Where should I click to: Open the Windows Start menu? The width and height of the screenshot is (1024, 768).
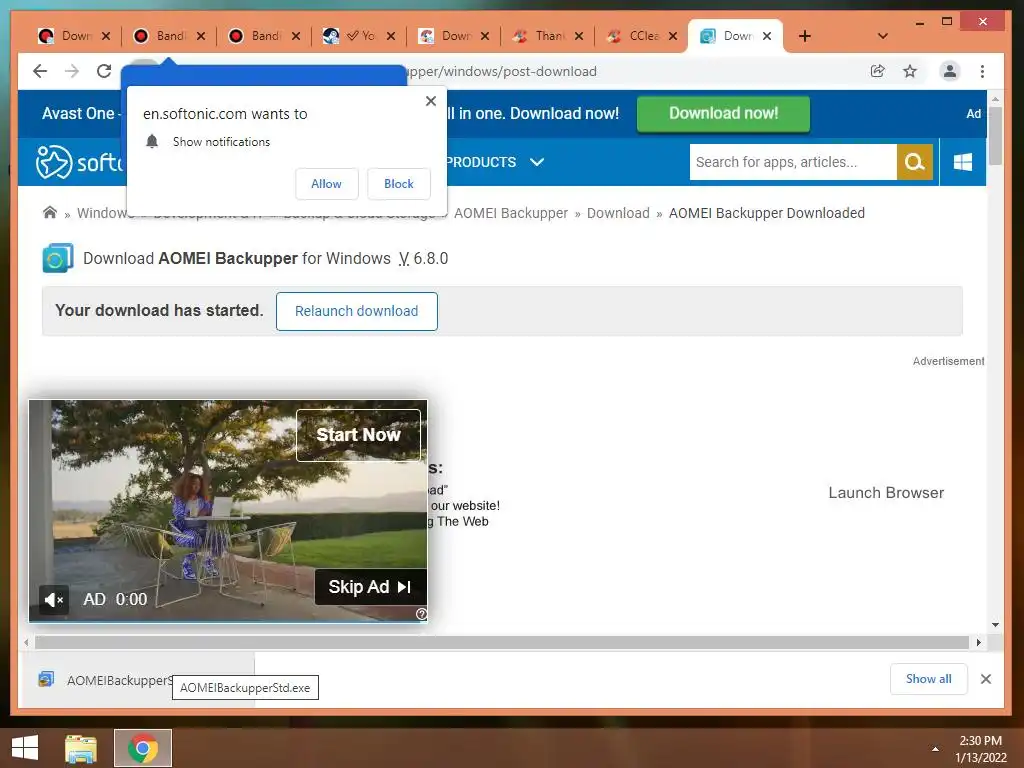click(25, 748)
